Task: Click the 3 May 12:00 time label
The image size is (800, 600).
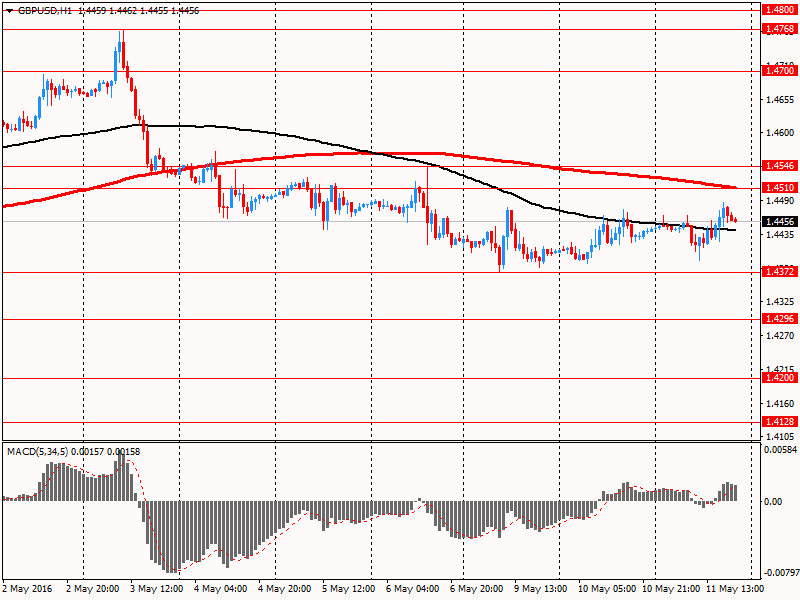Action: tap(157, 589)
